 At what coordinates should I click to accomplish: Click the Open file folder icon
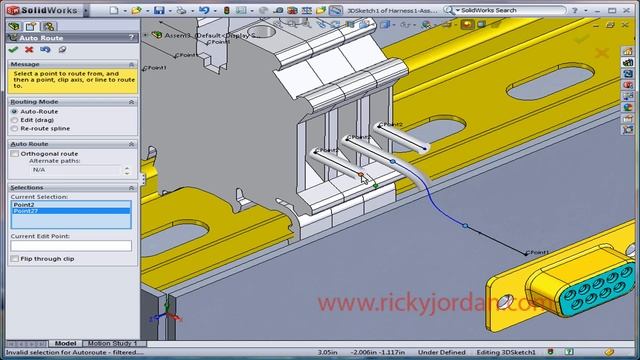[136, 10]
